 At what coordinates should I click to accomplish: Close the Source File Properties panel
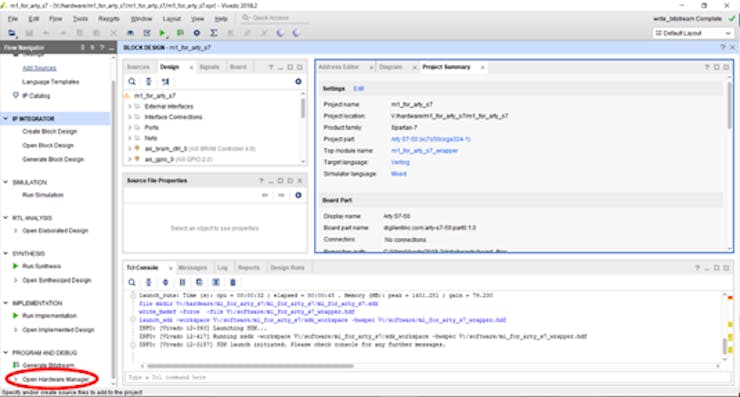coord(300,180)
